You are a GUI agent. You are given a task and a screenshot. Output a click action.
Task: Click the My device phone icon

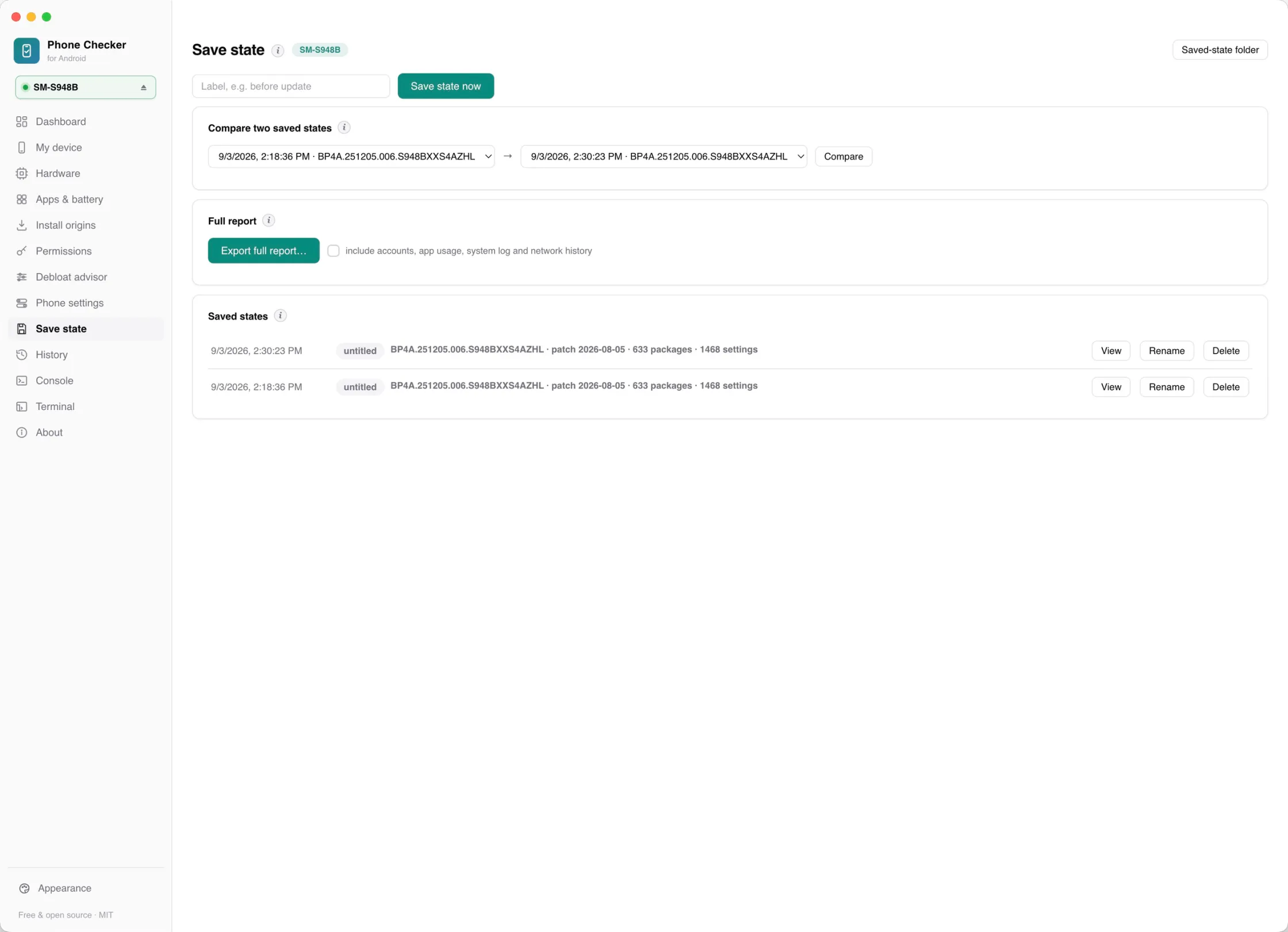[22, 147]
